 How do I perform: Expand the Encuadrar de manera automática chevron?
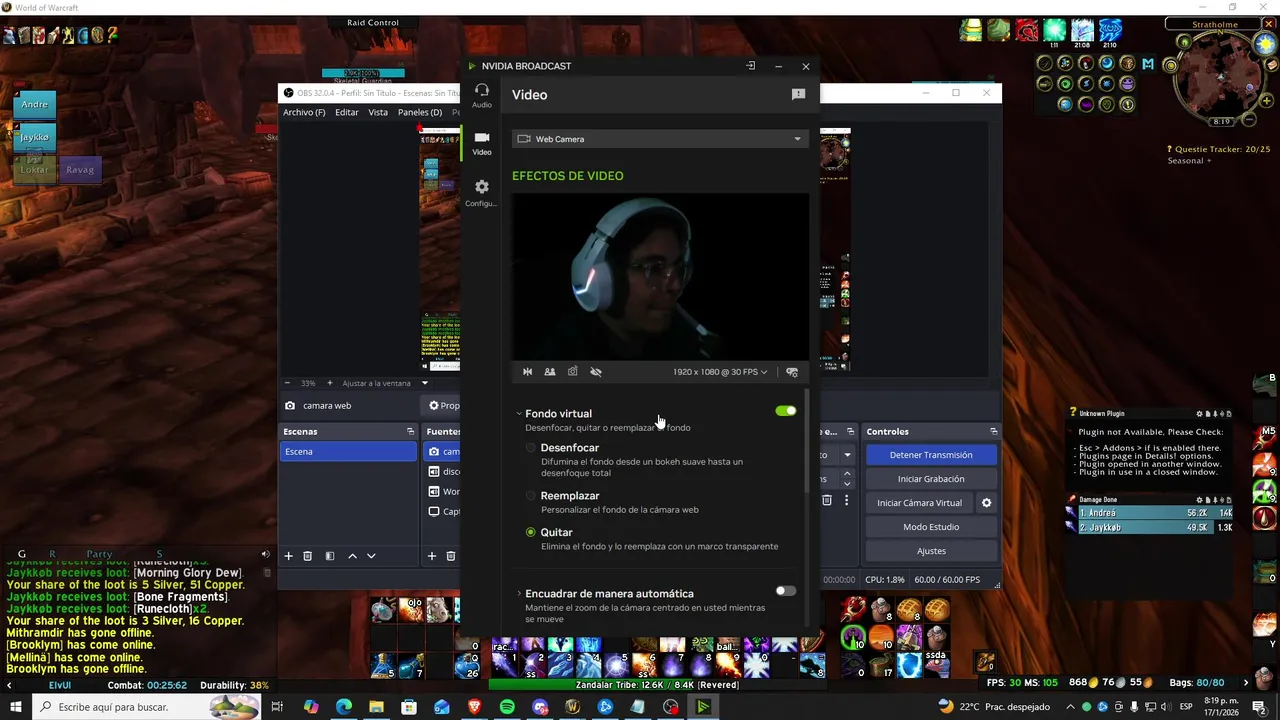[519, 594]
